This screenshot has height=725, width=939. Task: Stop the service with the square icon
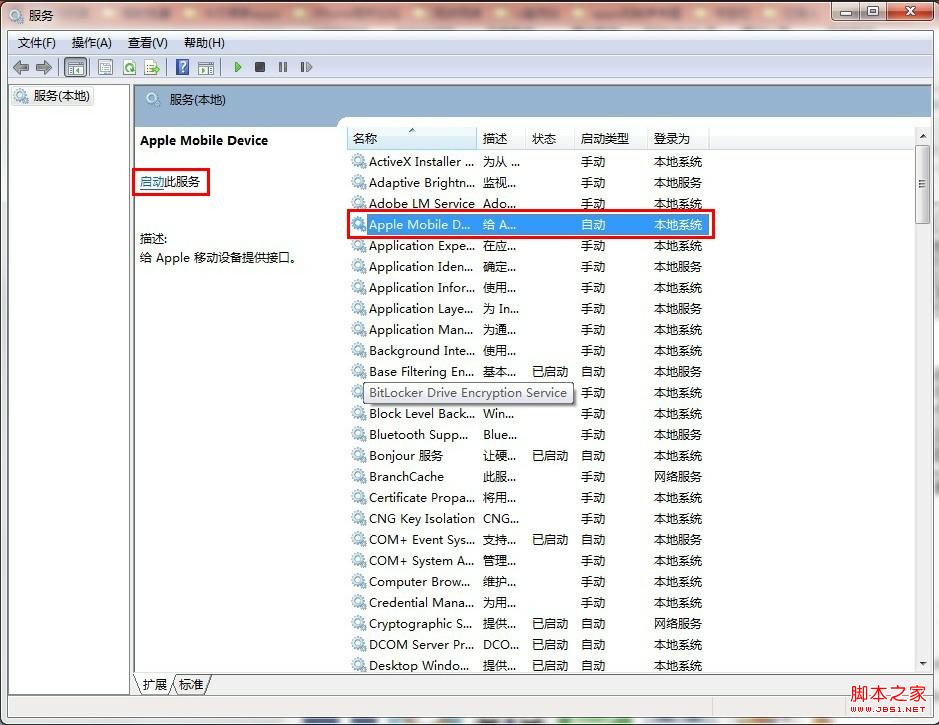pyautogui.click(x=260, y=67)
